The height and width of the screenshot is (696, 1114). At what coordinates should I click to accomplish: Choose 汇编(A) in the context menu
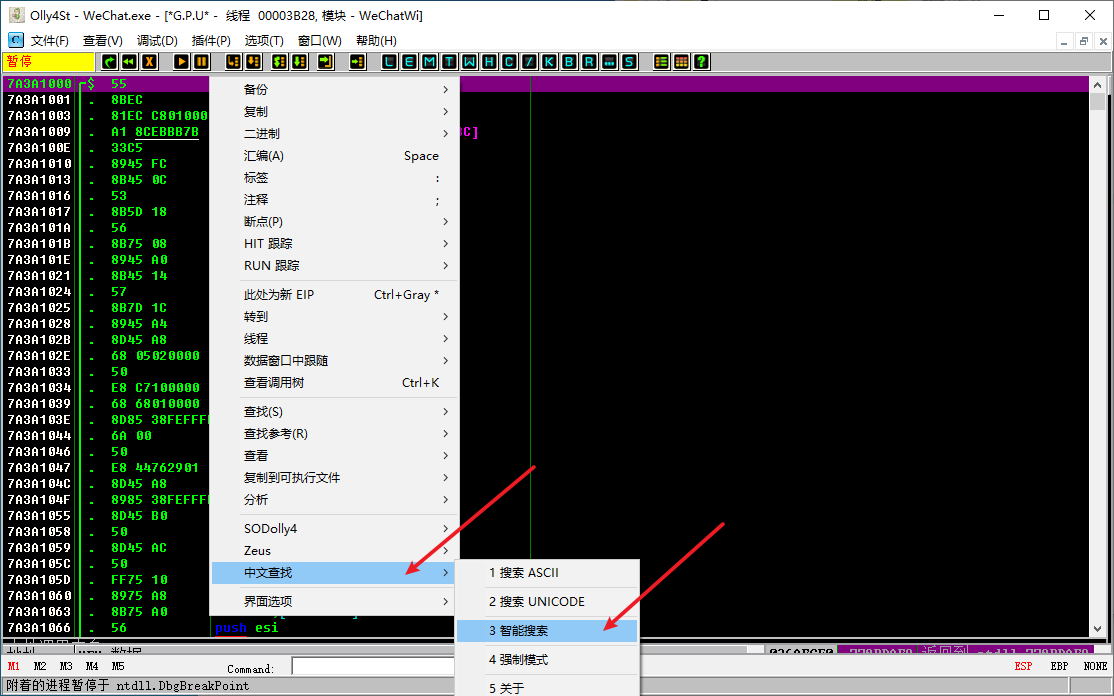pos(333,156)
